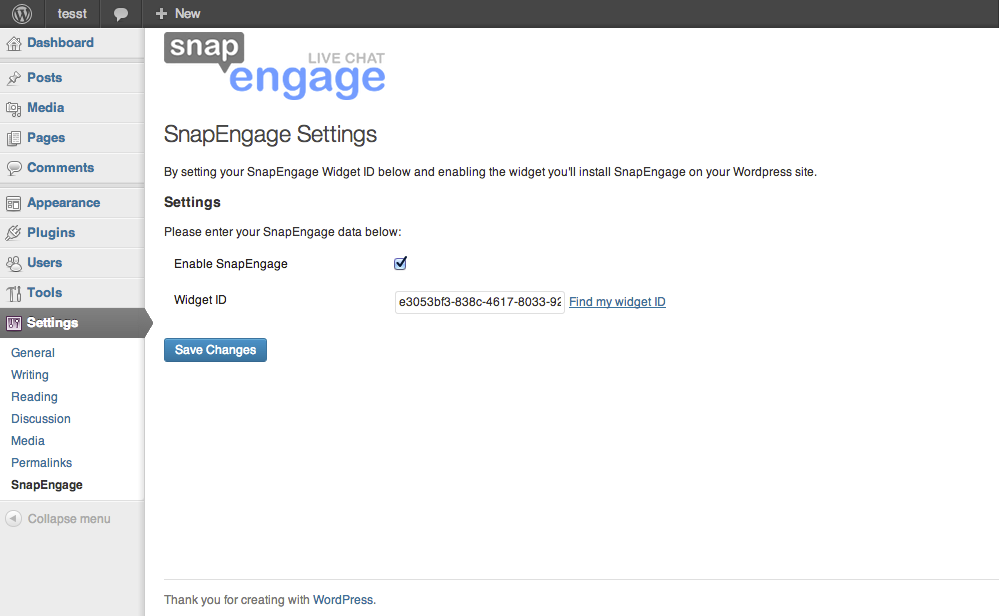This screenshot has height=616, width=999.
Task: Select the SnapEngage settings submenu
Action: pos(47,485)
